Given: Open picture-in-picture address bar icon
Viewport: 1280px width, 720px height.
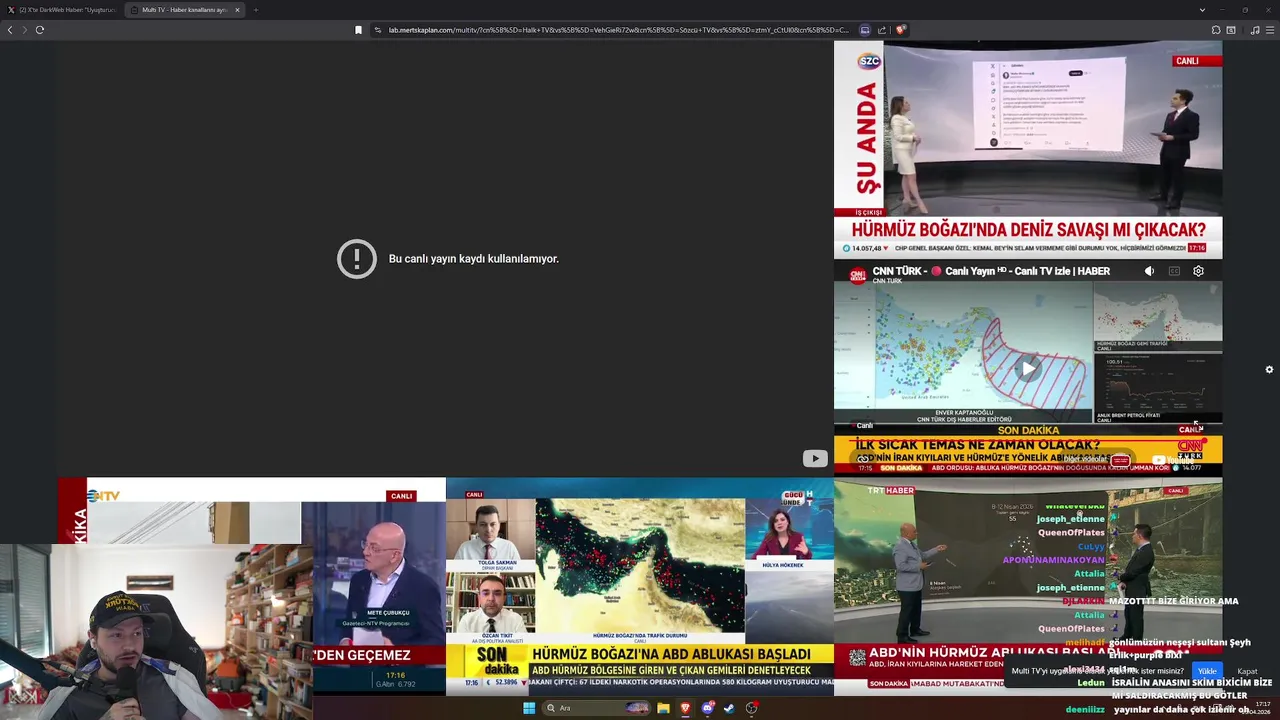Looking at the screenshot, I should tap(865, 30).
